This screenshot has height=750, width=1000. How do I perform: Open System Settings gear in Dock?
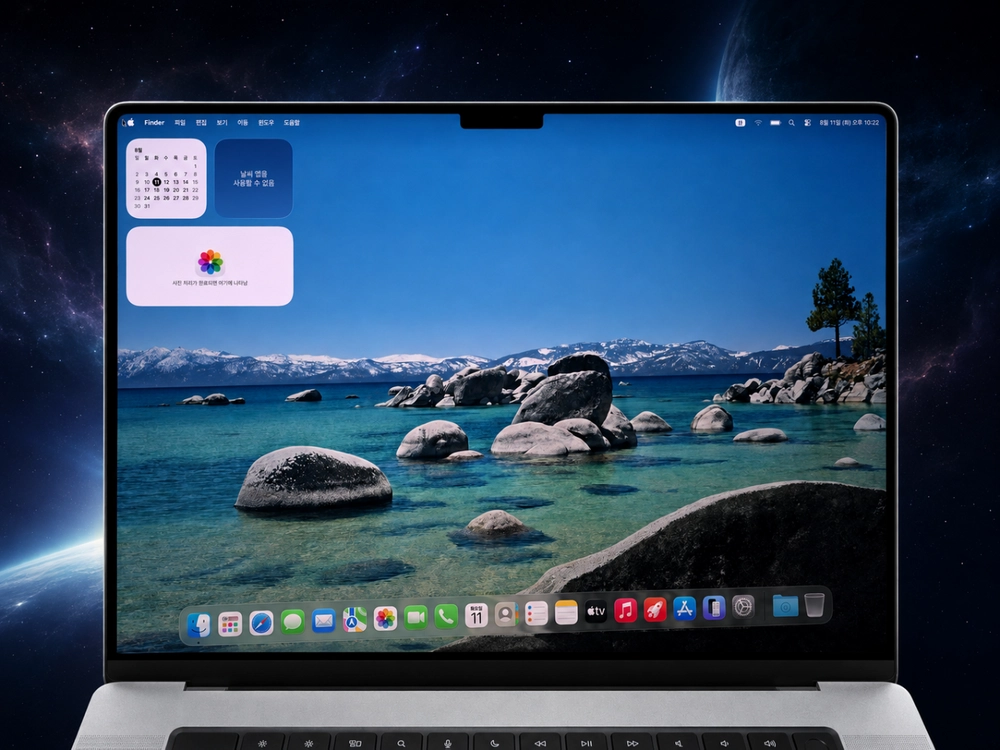[743, 607]
